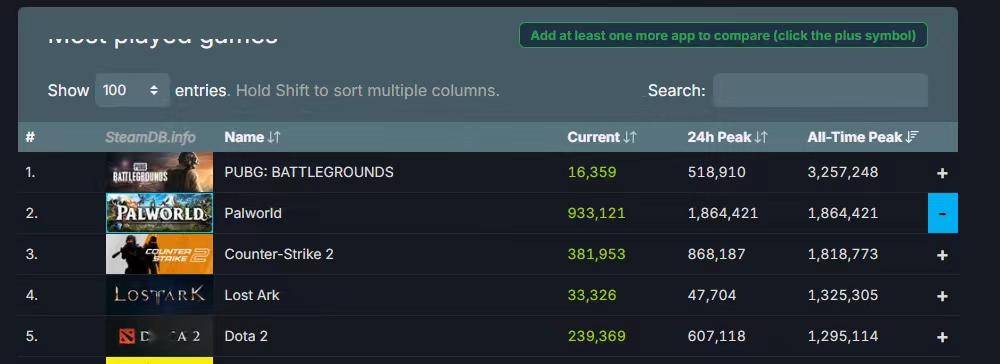
Task: Select Counter-Strike 2 24h peak 868,187
Action: point(716,254)
